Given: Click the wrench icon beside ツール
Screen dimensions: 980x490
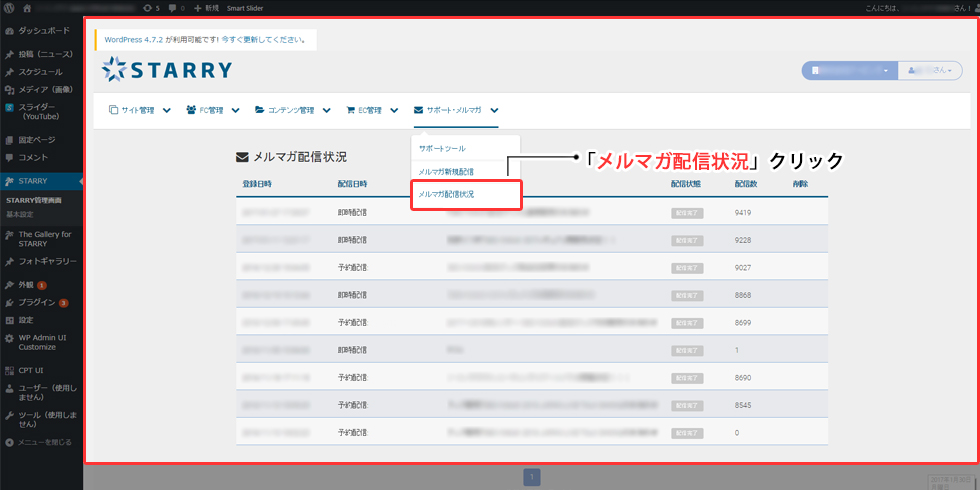Looking at the screenshot, I should point(9,415).
